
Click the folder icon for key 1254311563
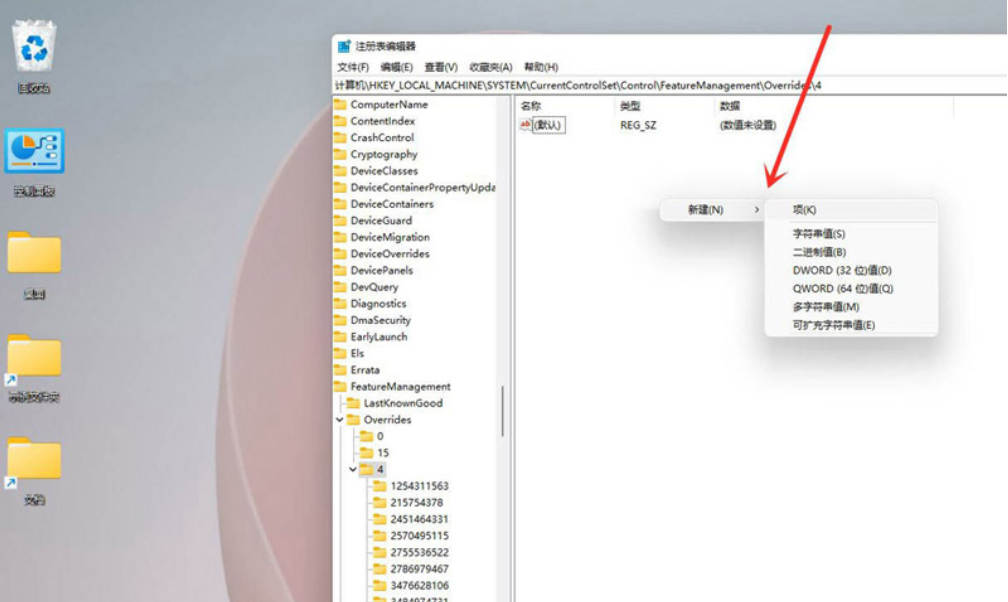379,486
